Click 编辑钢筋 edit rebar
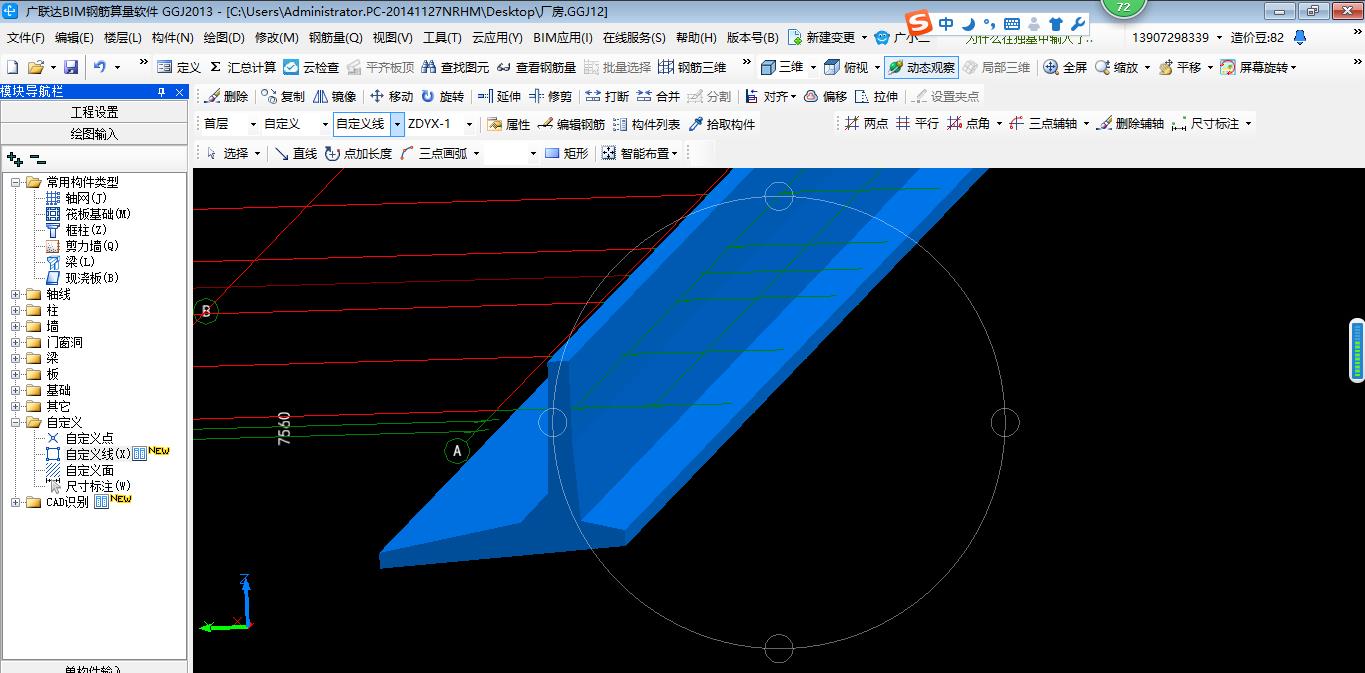Screen dimensions: 1365x673 click(571, 124)
